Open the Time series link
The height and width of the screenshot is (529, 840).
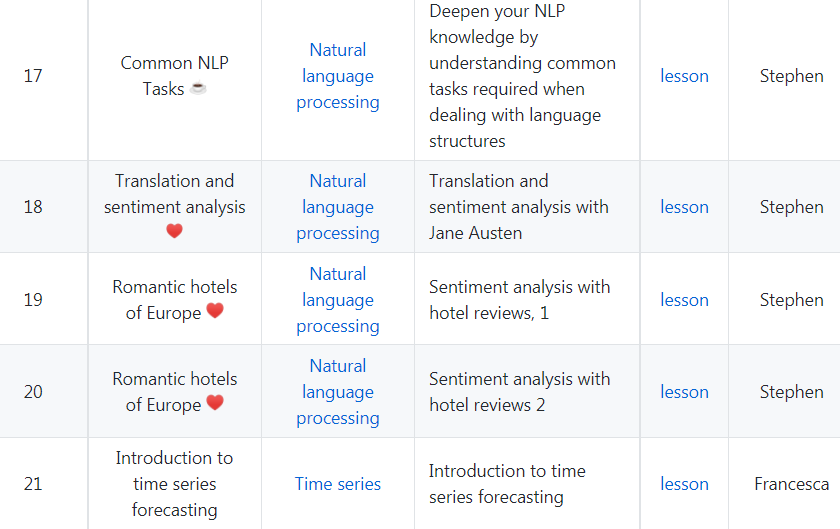click(338, 484)
